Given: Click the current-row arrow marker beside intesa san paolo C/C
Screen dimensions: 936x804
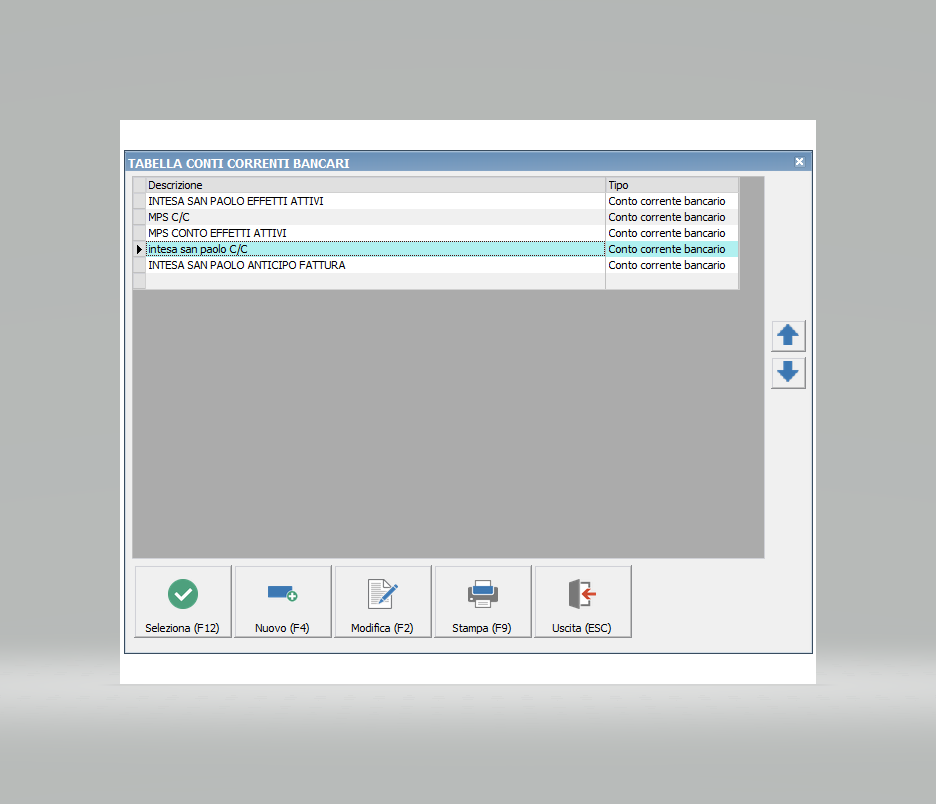Looking at the screenshot, I should pyautogui.click(x=139, y=249).
